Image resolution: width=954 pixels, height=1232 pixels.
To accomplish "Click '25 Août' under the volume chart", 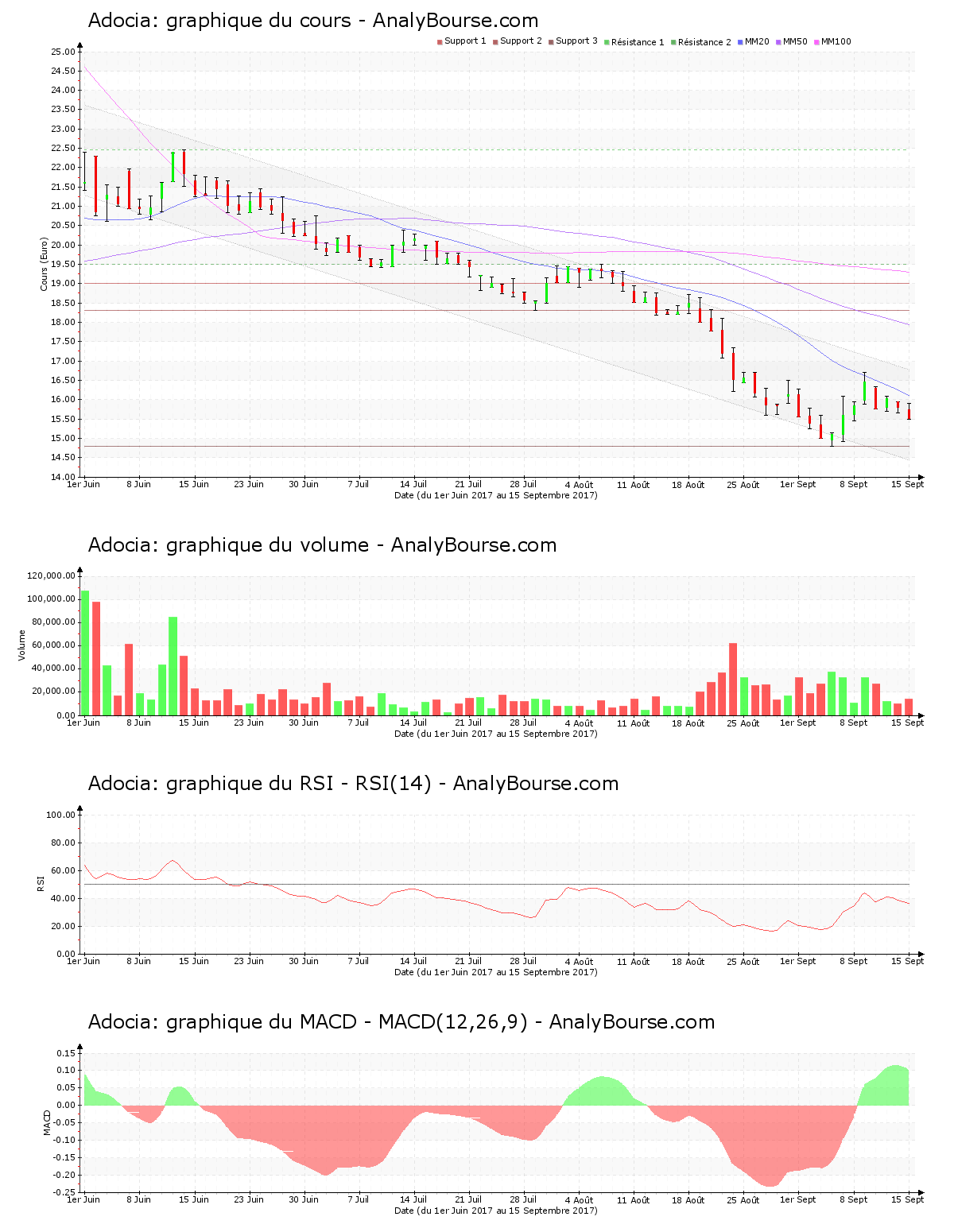I will click(x=743, y=723).
